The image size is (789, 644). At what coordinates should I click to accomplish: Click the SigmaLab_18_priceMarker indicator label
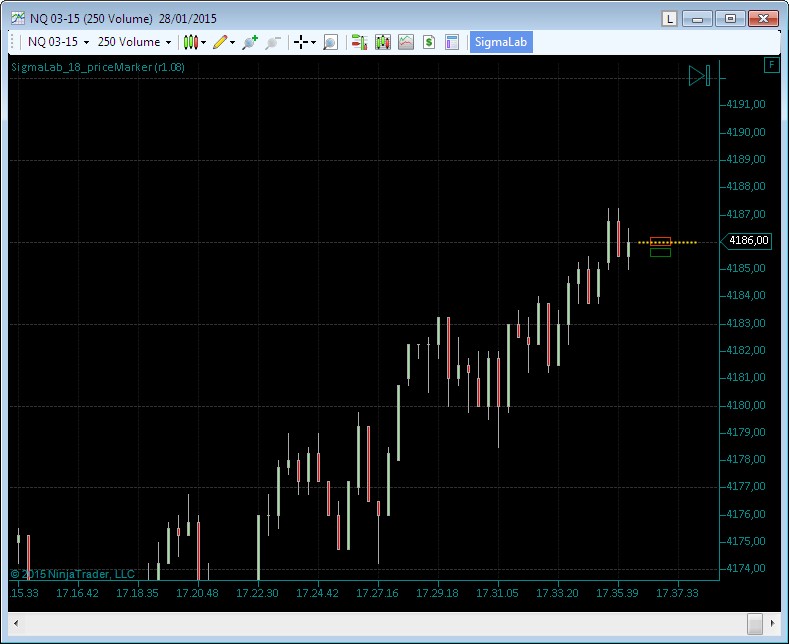point(98,67)
